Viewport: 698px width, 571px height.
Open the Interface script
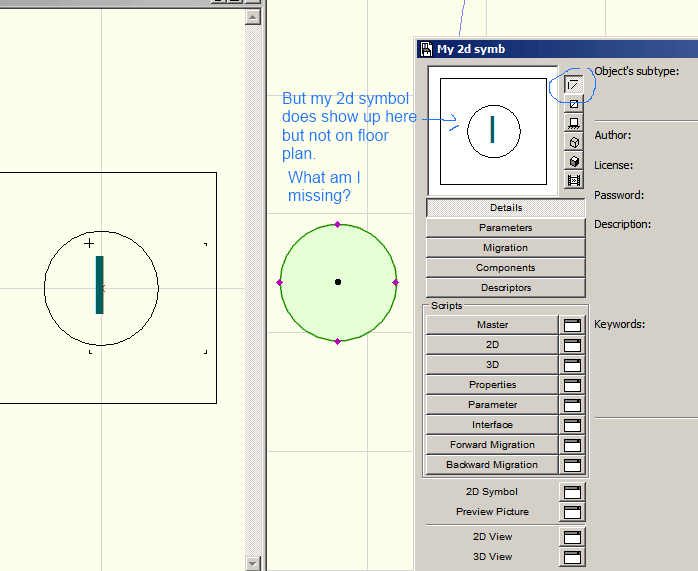pyautogui.click(x=492, y=425)
